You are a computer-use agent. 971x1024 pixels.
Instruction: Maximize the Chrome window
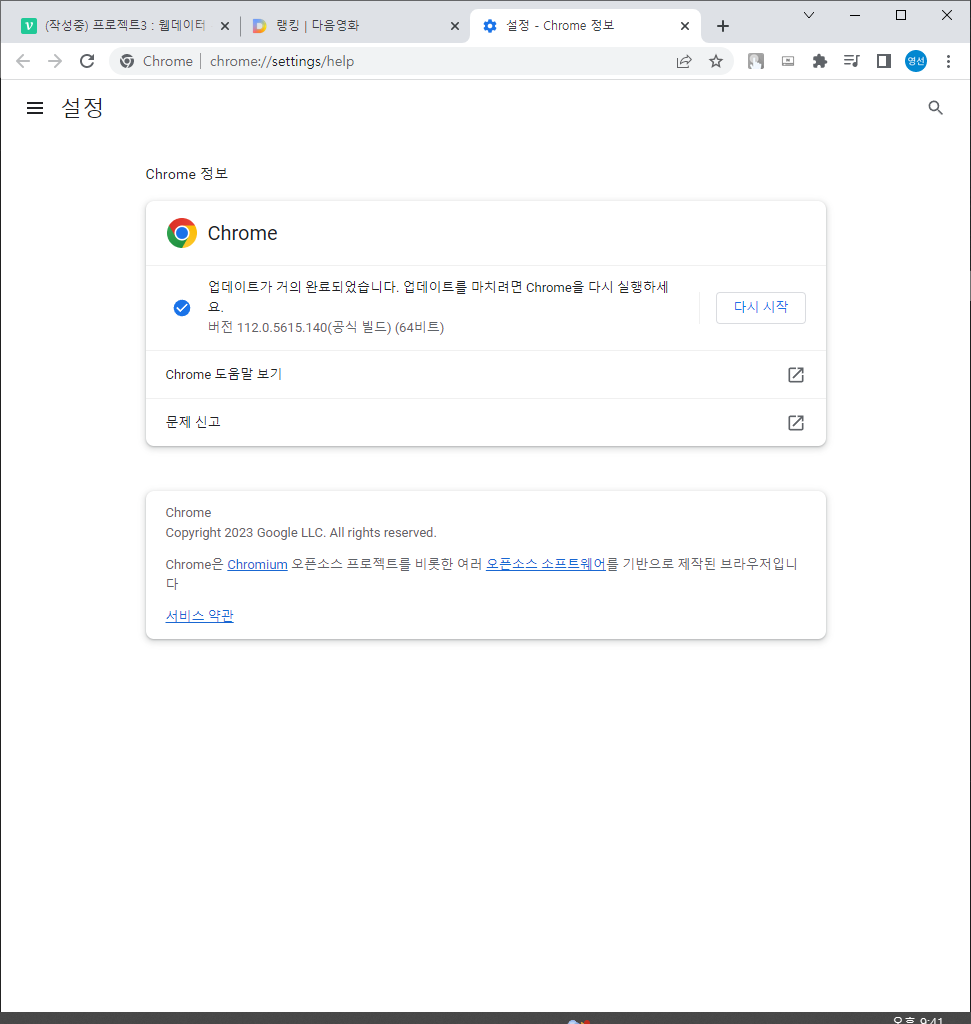[x=901, y=15]
